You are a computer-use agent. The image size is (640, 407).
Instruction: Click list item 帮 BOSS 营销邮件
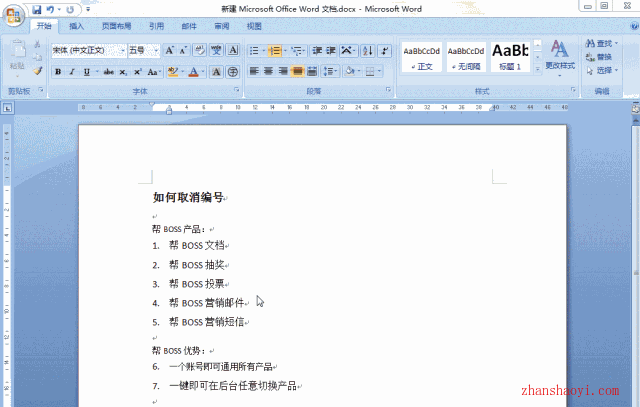pos(207,303)
